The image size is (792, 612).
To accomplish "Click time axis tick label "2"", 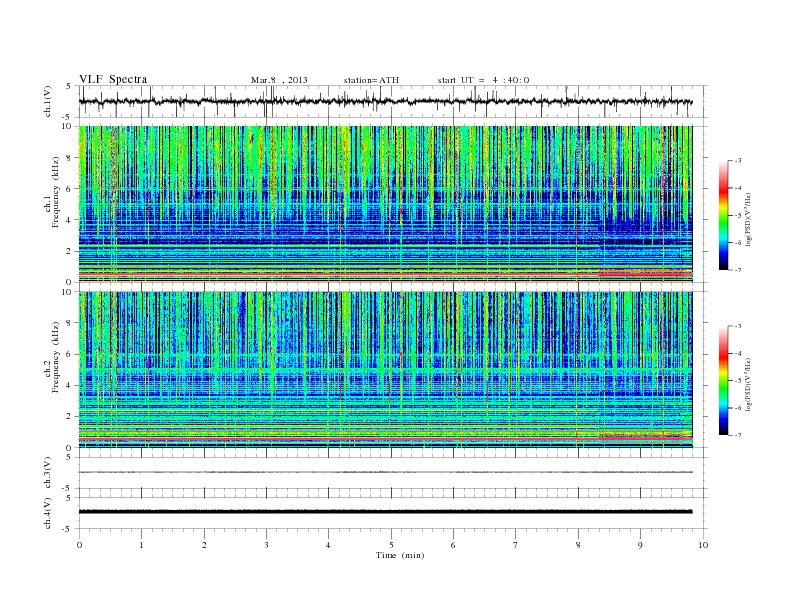I will (204, 545).
